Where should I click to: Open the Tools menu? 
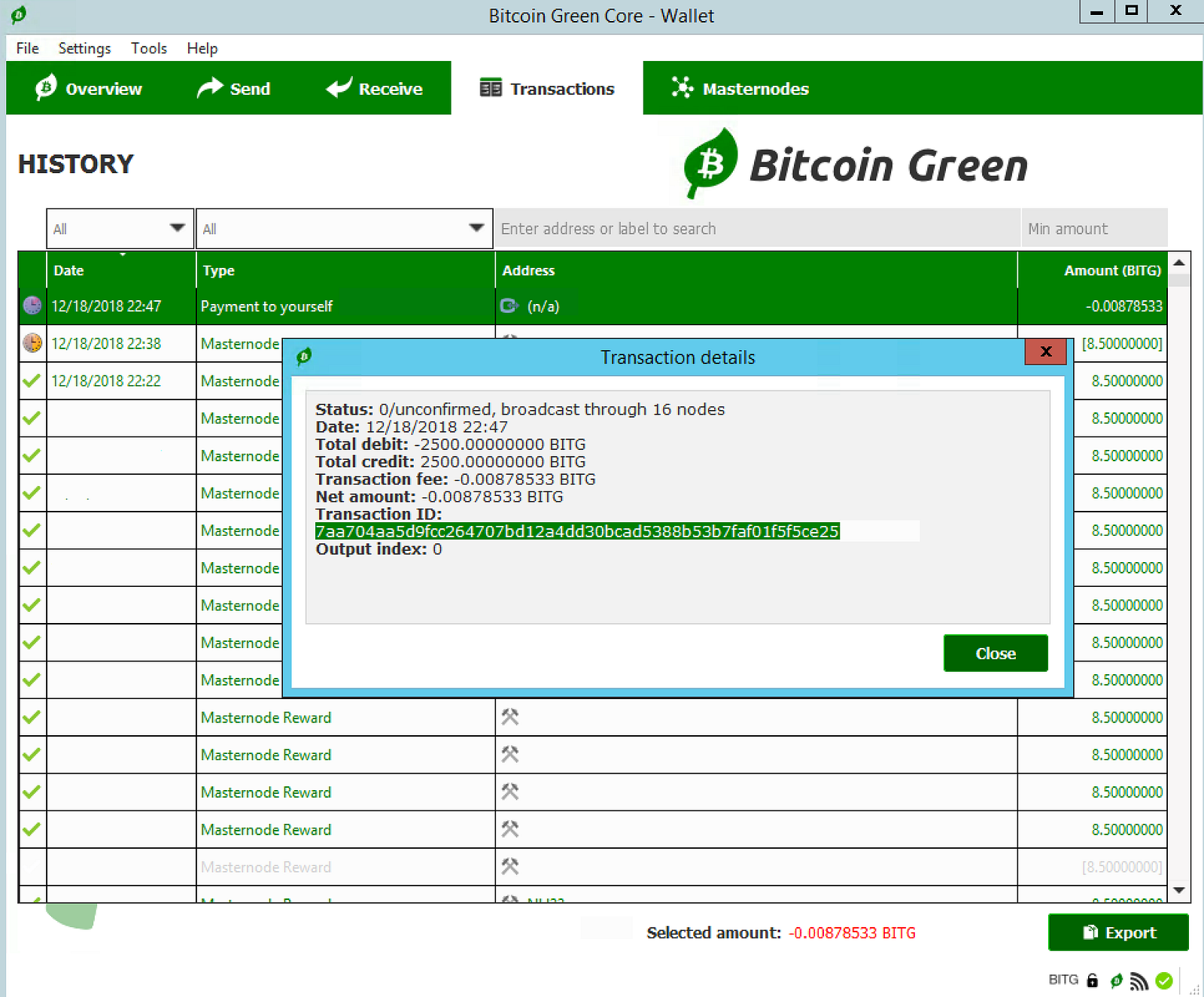[x=149, y=48]
